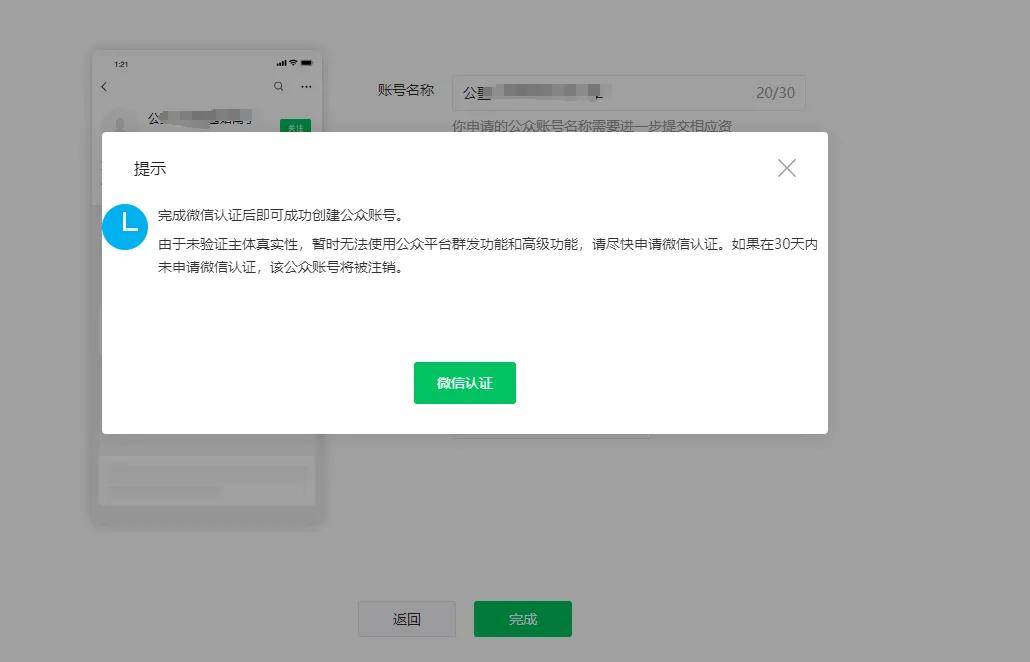Close the 提示 dialog with the X
The image size is (1030, 662).
coord(786,168)
